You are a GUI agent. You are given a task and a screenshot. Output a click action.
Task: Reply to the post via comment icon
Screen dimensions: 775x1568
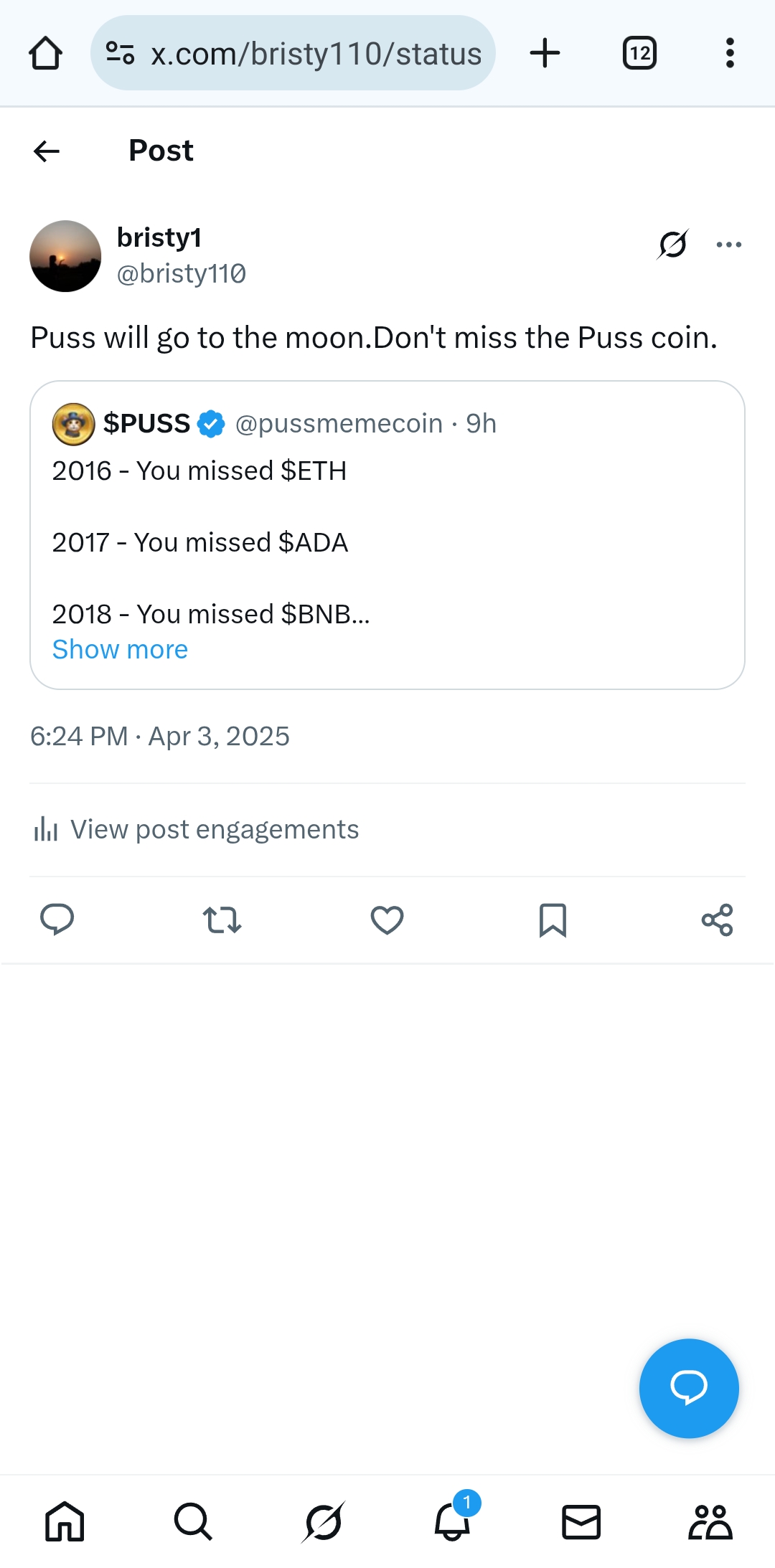point(57,920)
